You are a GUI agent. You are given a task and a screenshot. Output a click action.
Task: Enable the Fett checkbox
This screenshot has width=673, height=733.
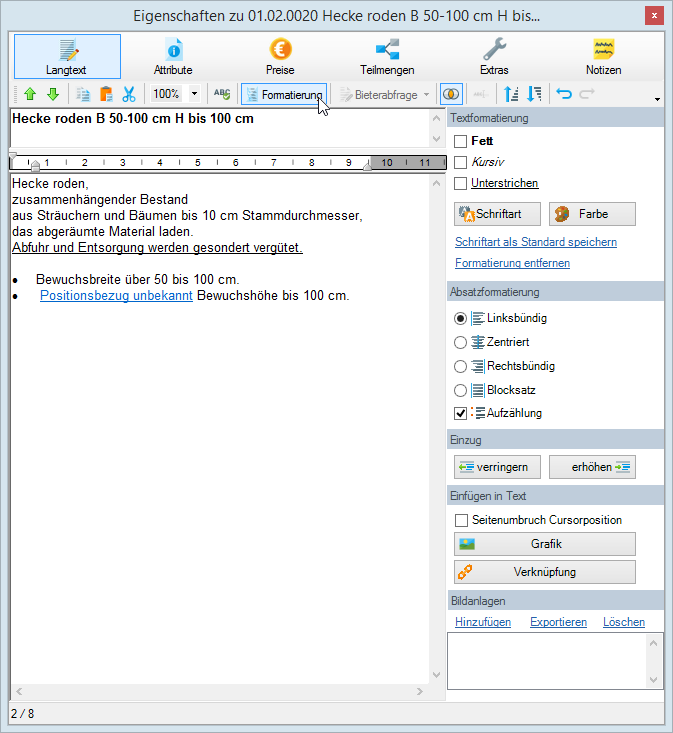click(x=460, y=141)
